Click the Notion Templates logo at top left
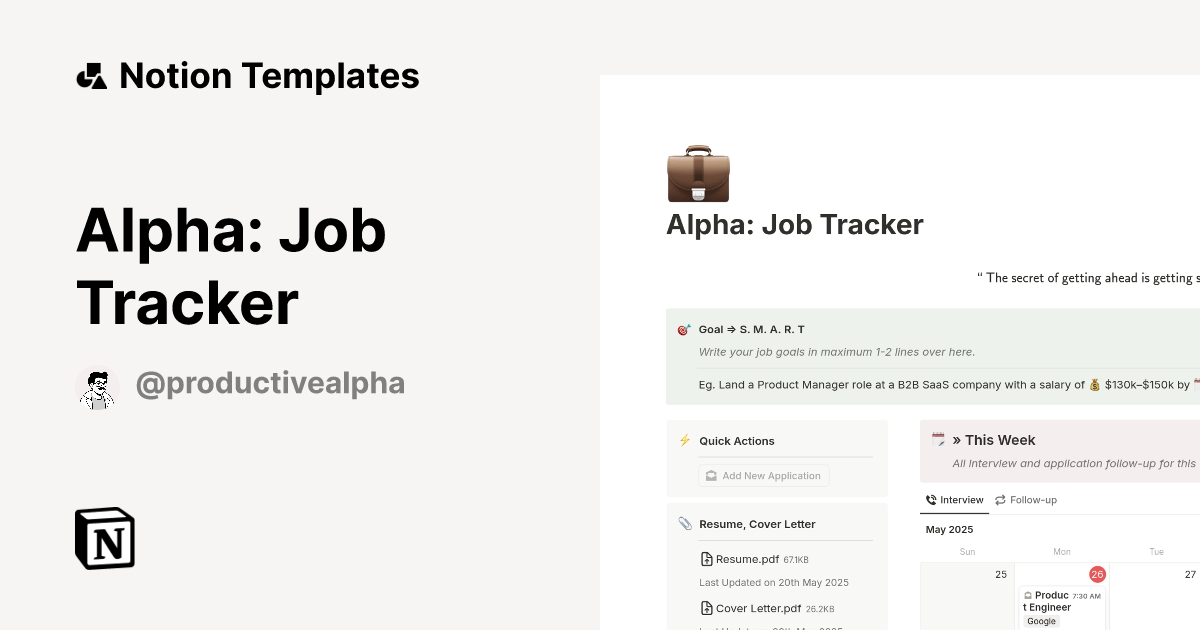This screenshot has width=1200, height=630. (93, 75)
